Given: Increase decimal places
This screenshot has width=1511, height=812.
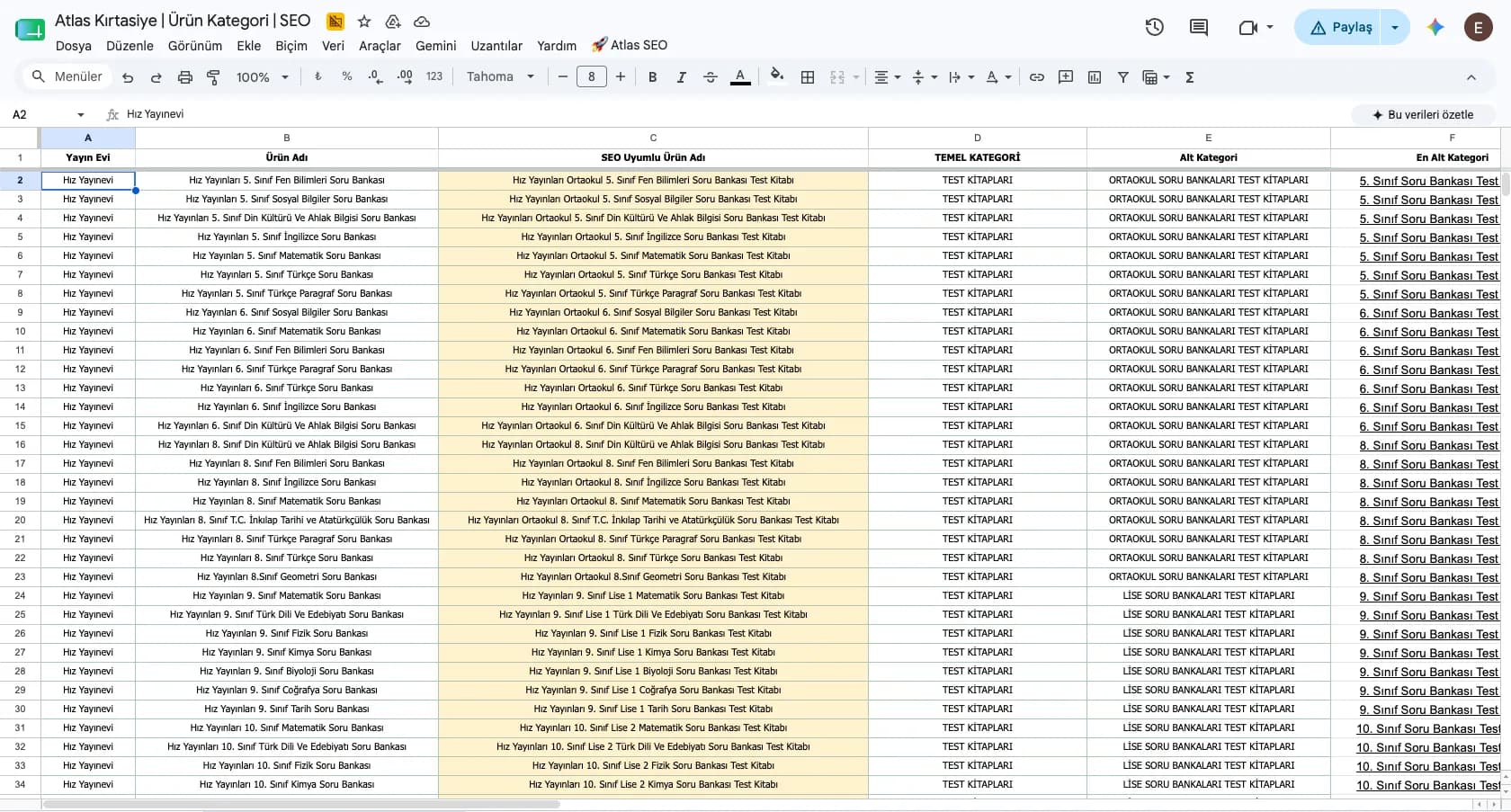Looking at the screenshot, I should pos(405,77).
